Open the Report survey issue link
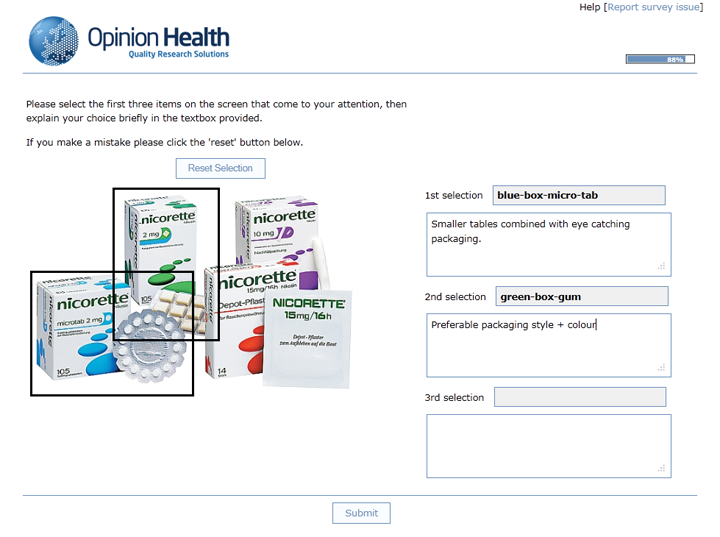The width and height of the screenshot is (720, 537). point(653,7)
